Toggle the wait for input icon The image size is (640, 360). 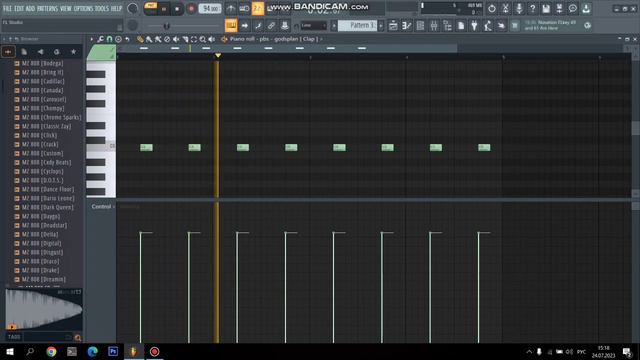(x=244, y=9)
